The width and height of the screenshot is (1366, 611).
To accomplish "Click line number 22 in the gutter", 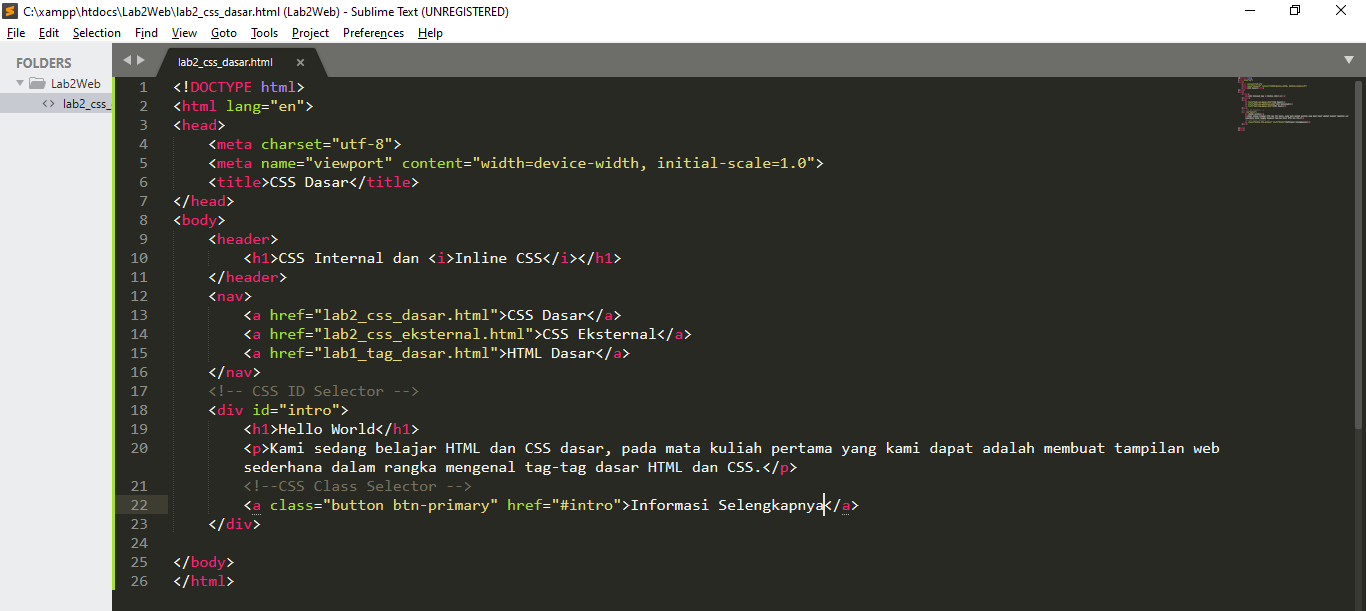I will coord(138,505).
